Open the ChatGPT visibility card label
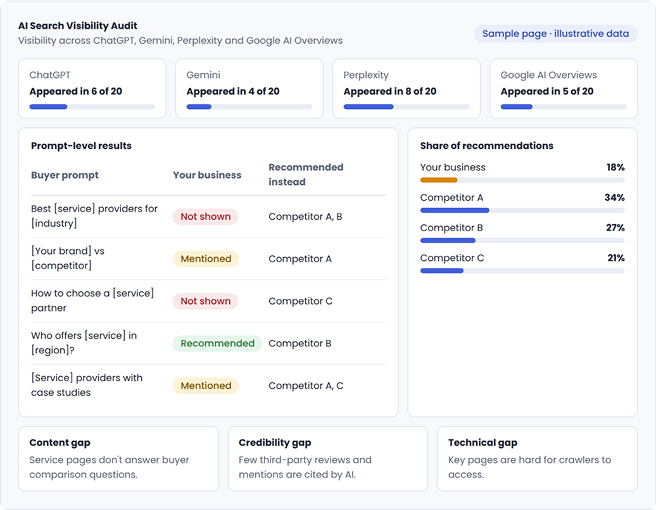Screen dimensions: 656x510 (50, 75)
